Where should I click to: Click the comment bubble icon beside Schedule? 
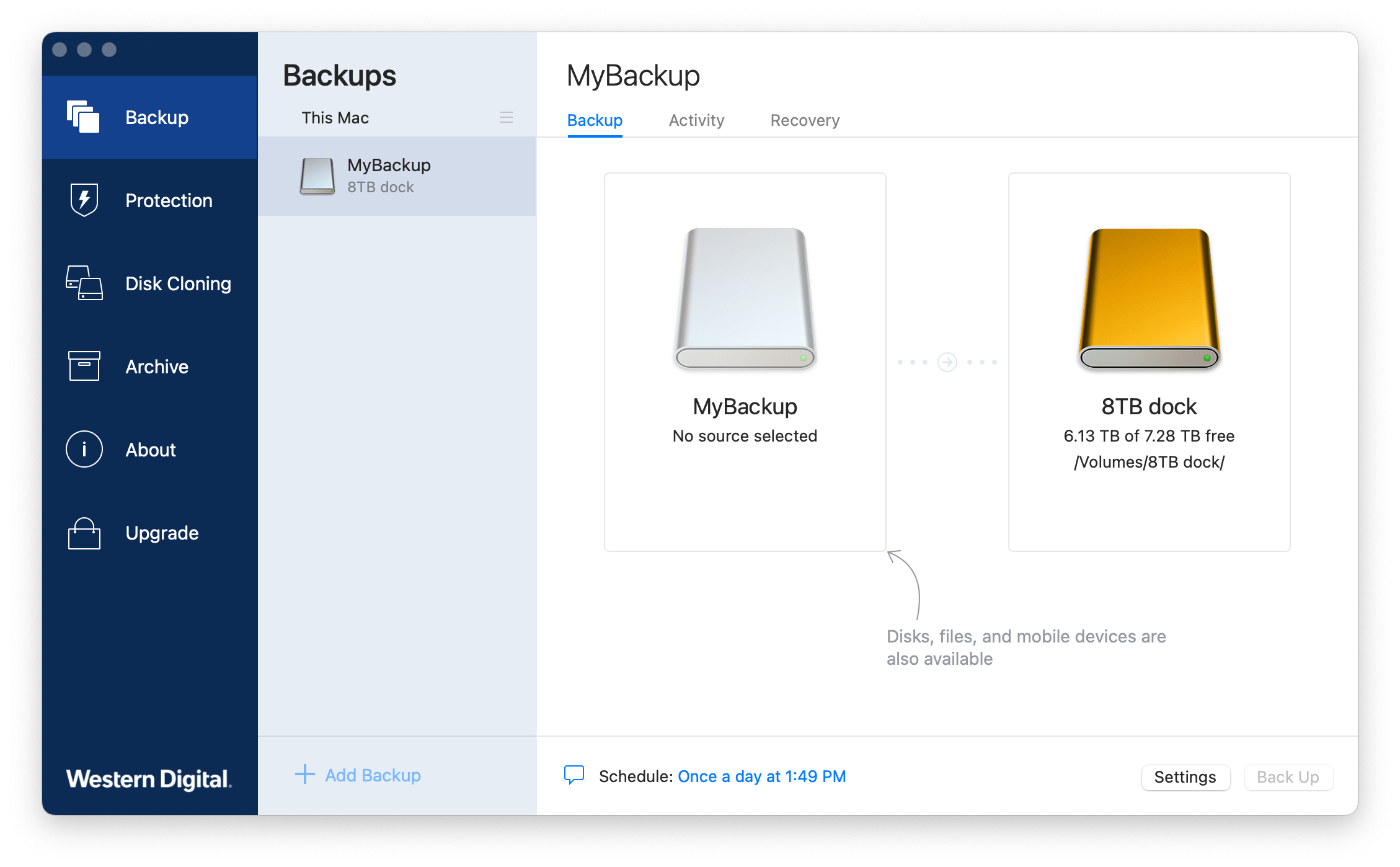tap(574, 775)
